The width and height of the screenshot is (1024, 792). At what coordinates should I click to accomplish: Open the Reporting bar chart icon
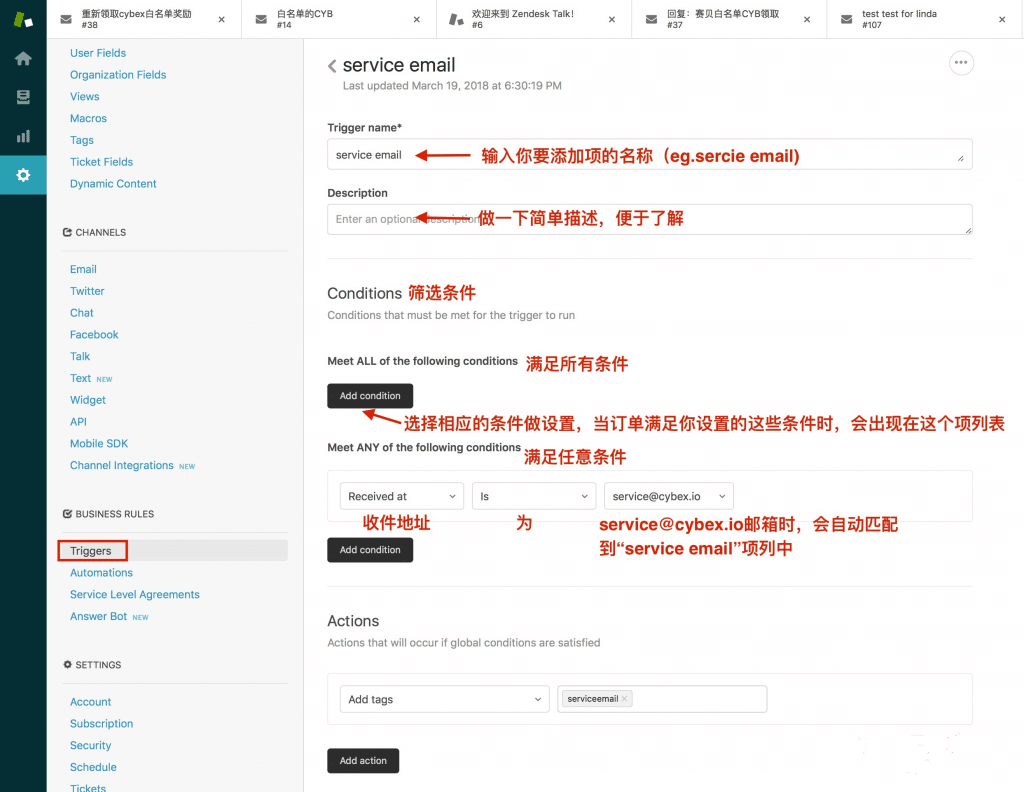pyautogui.click(x=23, y=136)
